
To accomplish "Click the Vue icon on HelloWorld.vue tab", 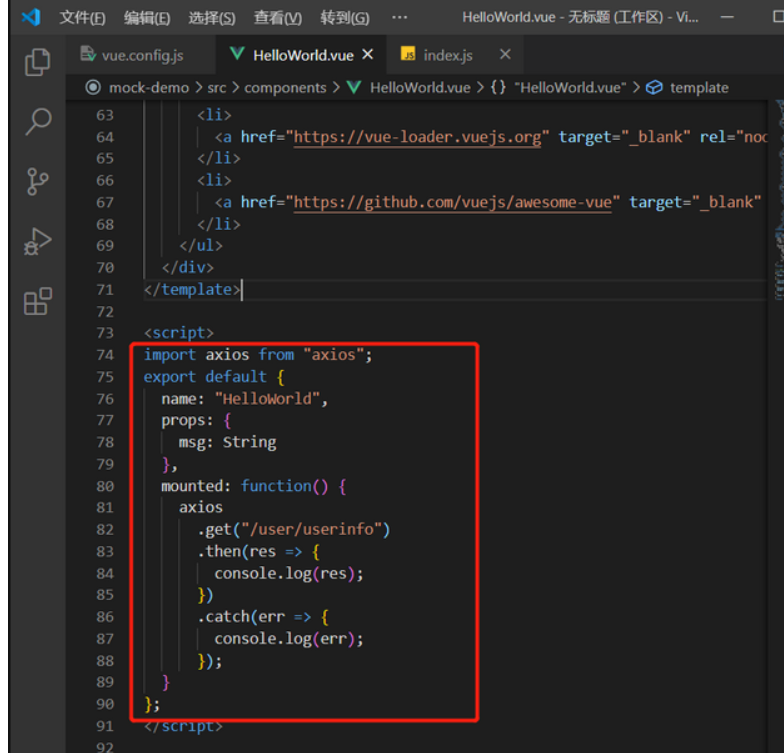I will [x=237, y=54].
